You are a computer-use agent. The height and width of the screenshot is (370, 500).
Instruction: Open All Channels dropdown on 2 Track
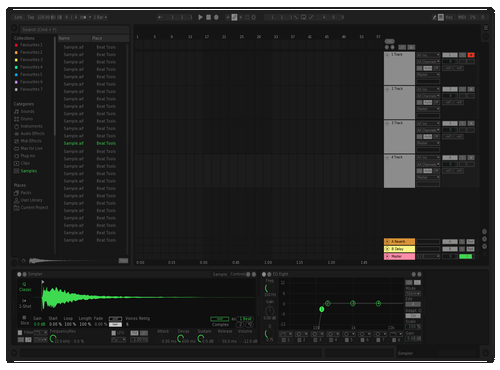[428, 96]
